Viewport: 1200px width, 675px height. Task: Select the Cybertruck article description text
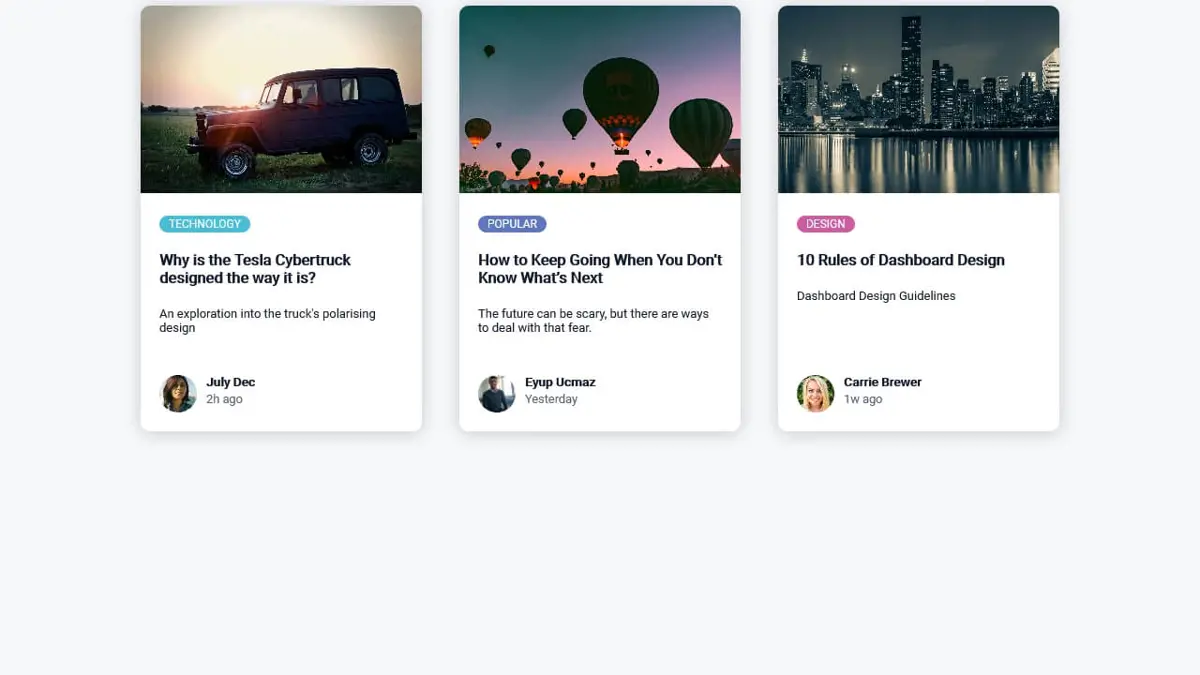(x=267, y=320)
